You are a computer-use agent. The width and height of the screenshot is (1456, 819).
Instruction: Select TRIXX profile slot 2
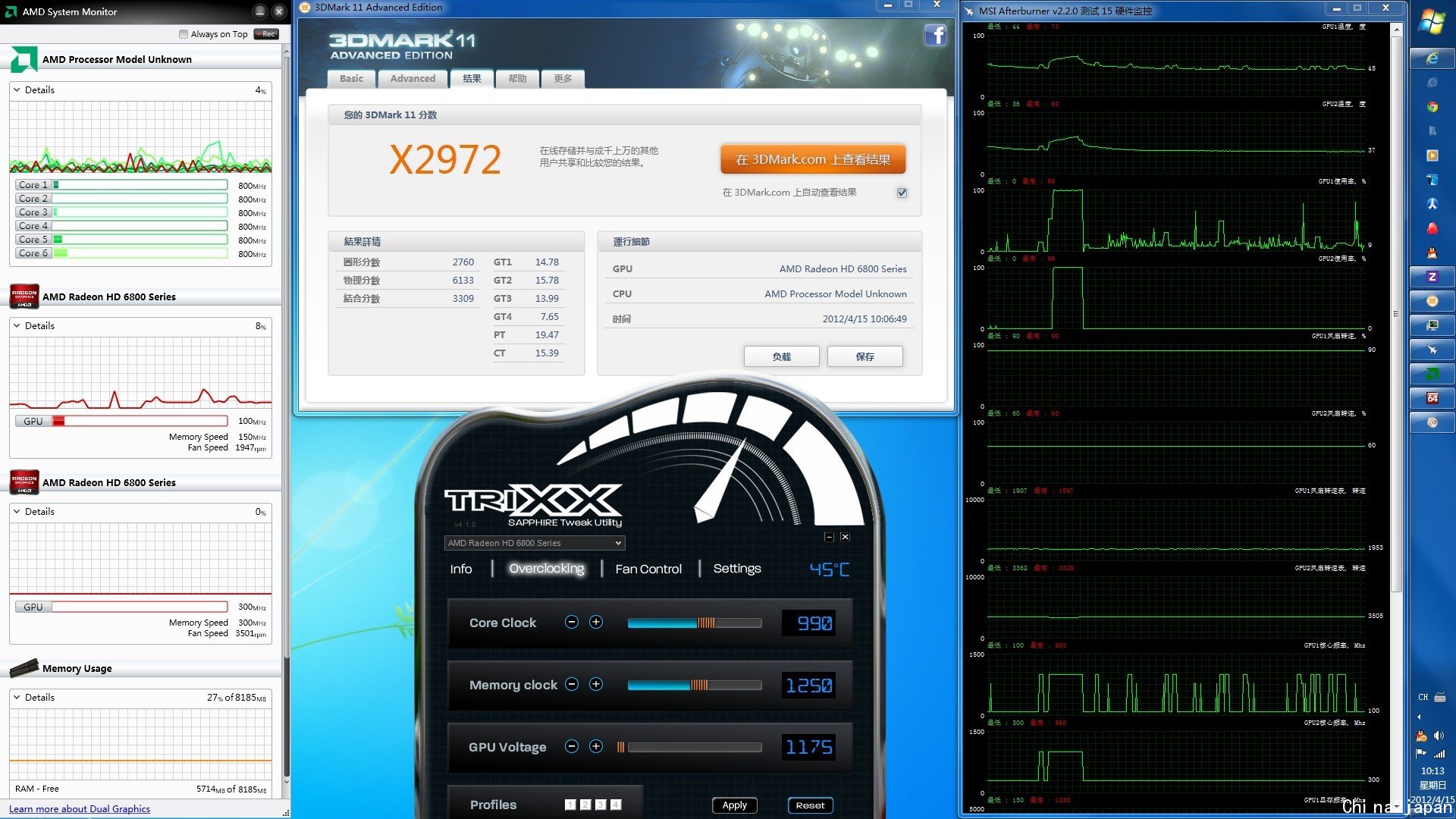tap(585, 805)
